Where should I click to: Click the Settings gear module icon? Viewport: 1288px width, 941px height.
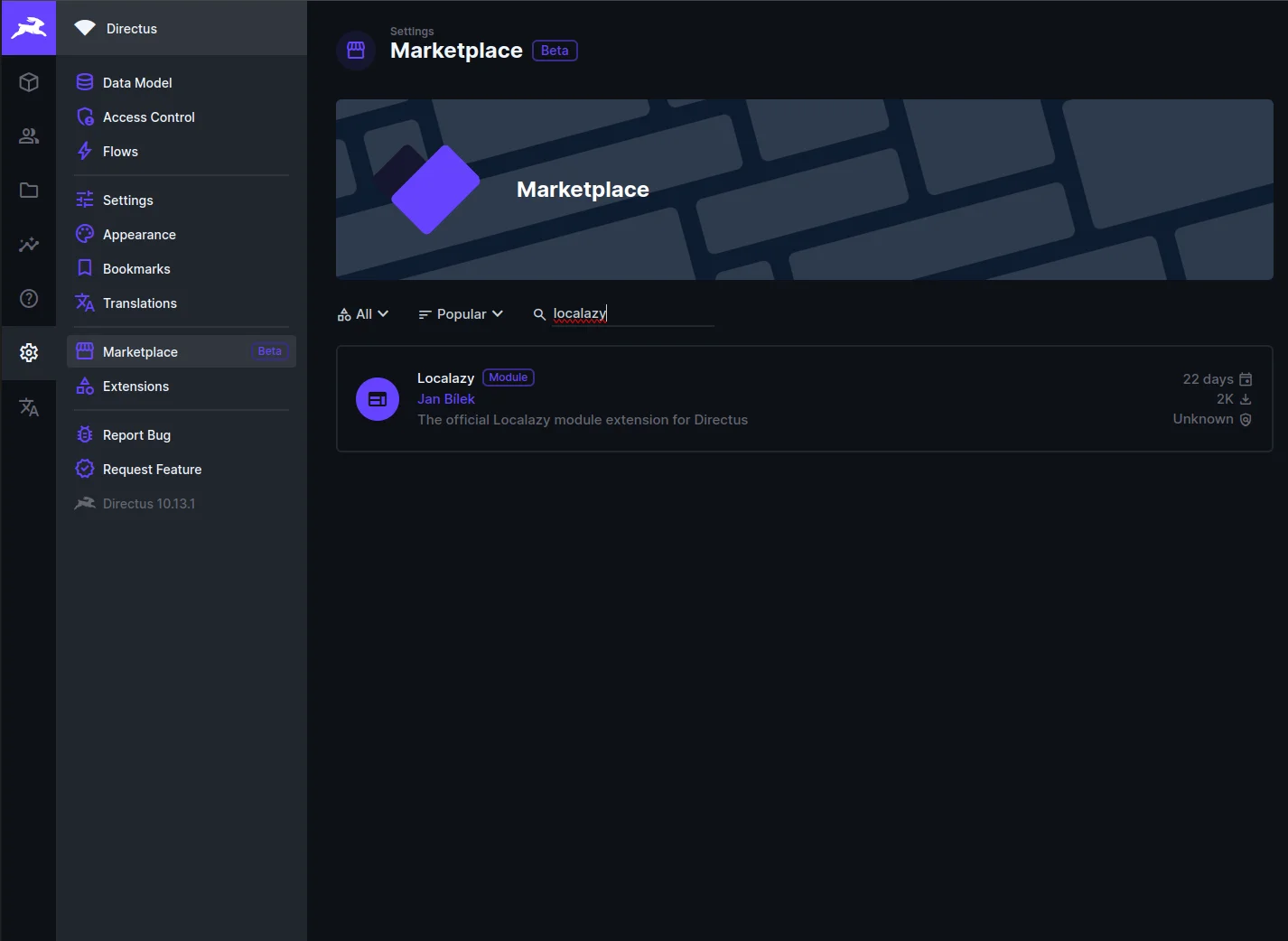[x=29, y=352]
